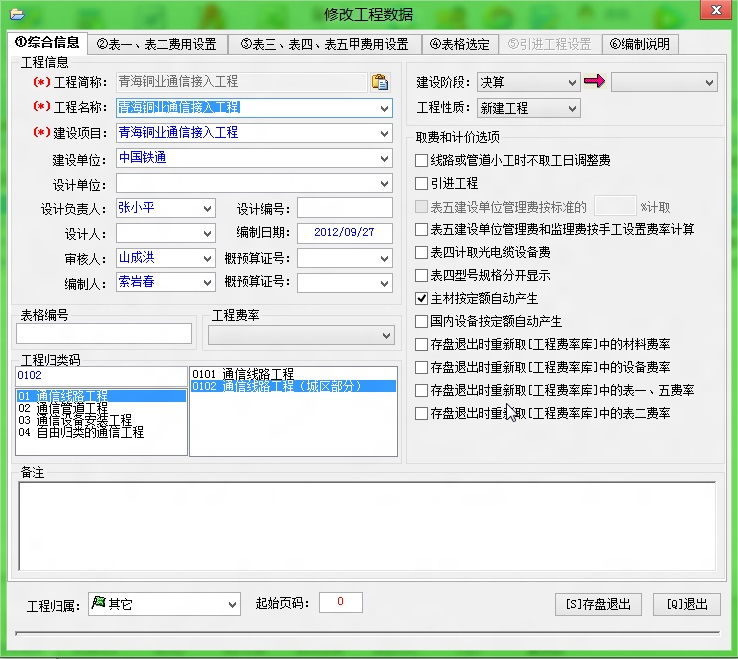Open the 工程归属 dropdown showing 其它
This screenshot has height=659, width=738.
pyautogui.click(x=232, y=604)
